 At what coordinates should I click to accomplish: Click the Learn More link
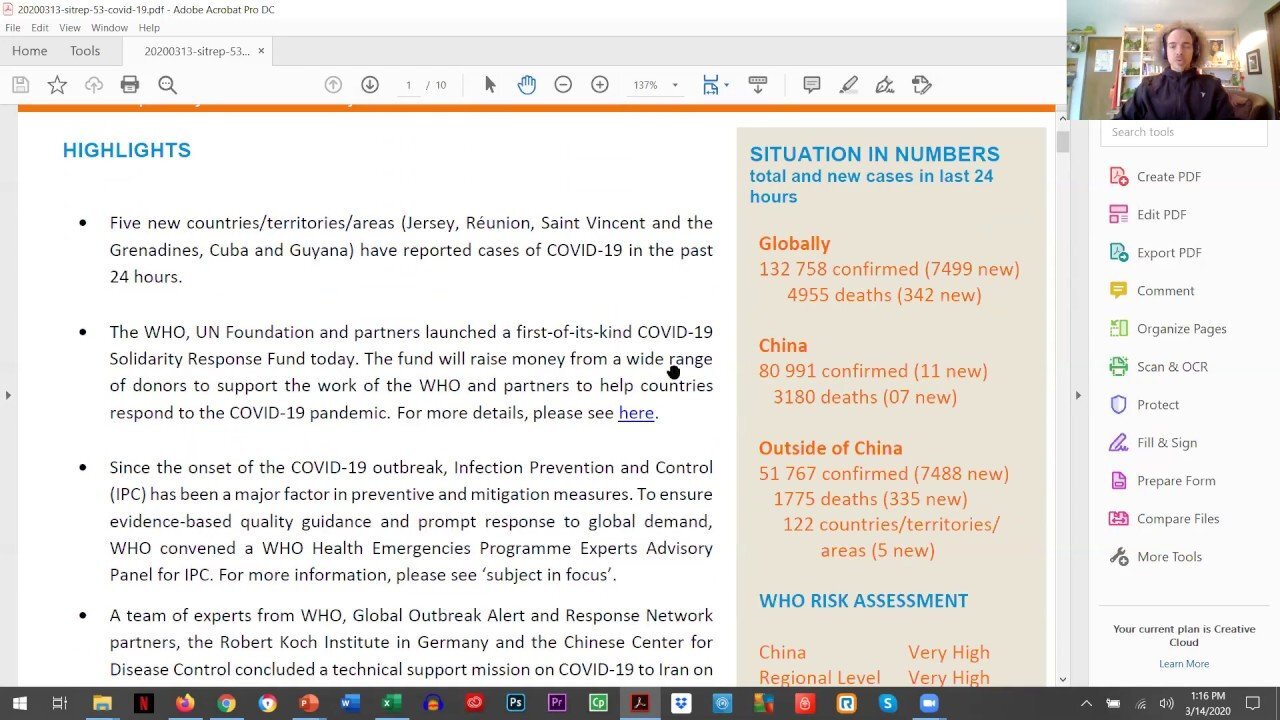pyautogui.click(x=1184, y=664)
